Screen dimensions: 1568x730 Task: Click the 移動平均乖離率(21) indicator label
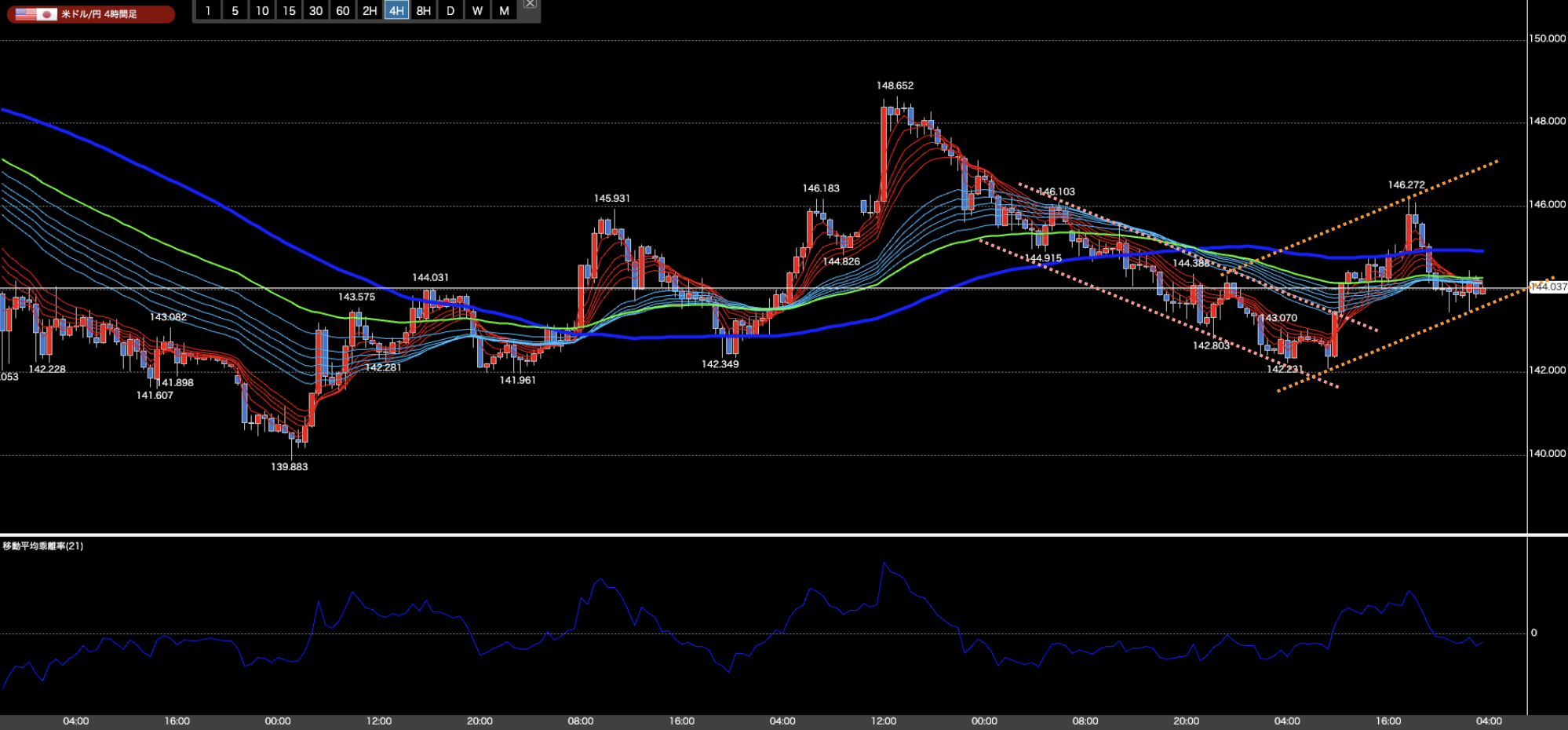click(x=43, y=546)
